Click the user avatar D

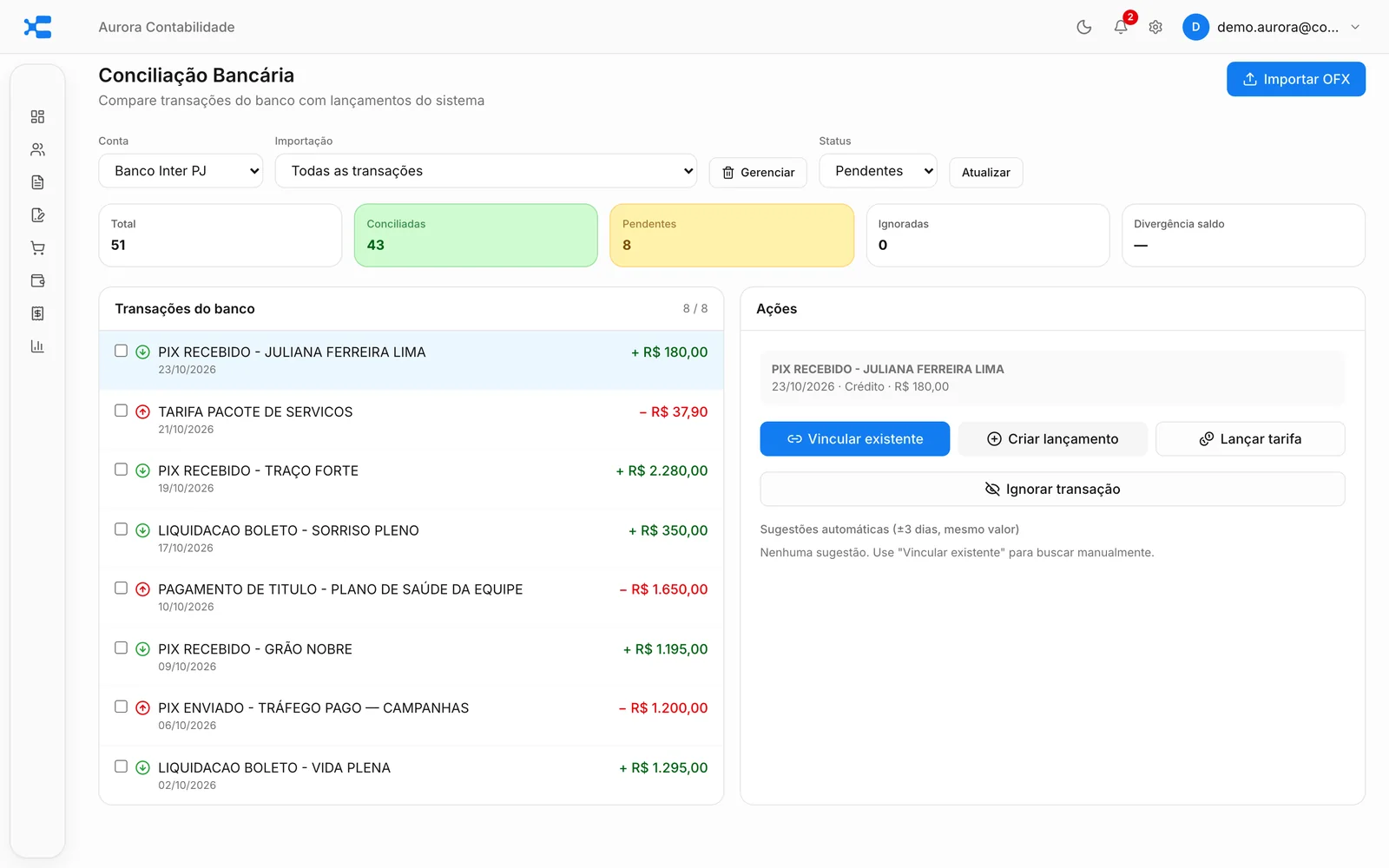pos(1195,27)
